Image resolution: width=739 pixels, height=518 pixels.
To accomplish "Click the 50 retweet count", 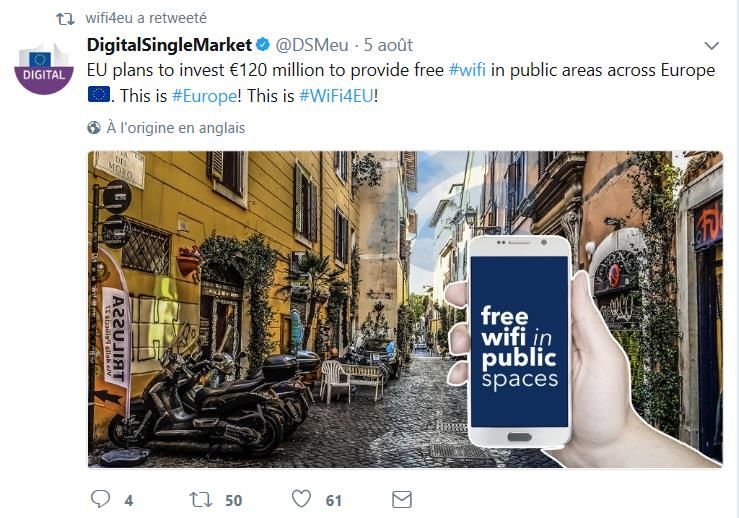I will coord(234,501).
